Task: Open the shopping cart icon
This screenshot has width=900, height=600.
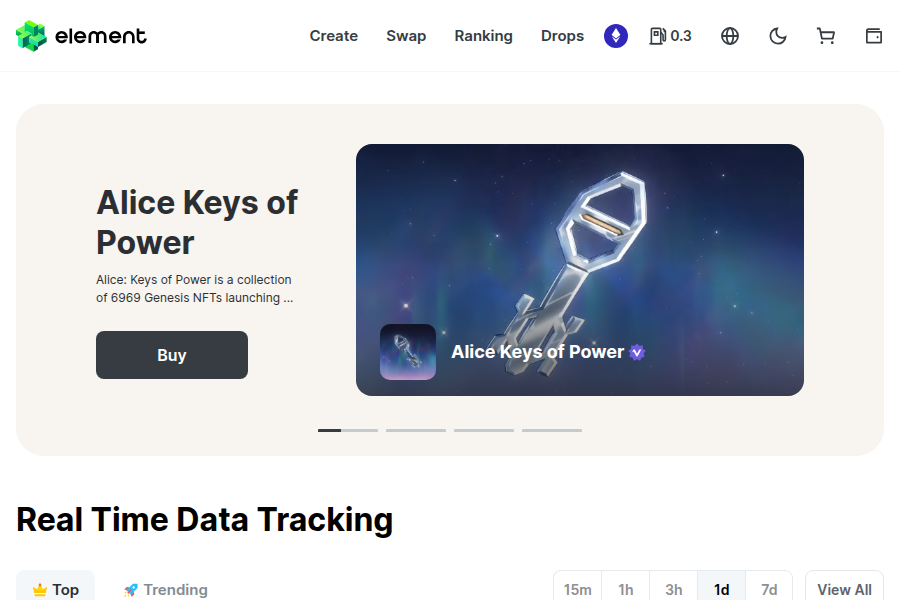Action: pyautogui.click(x=826, y=36)
